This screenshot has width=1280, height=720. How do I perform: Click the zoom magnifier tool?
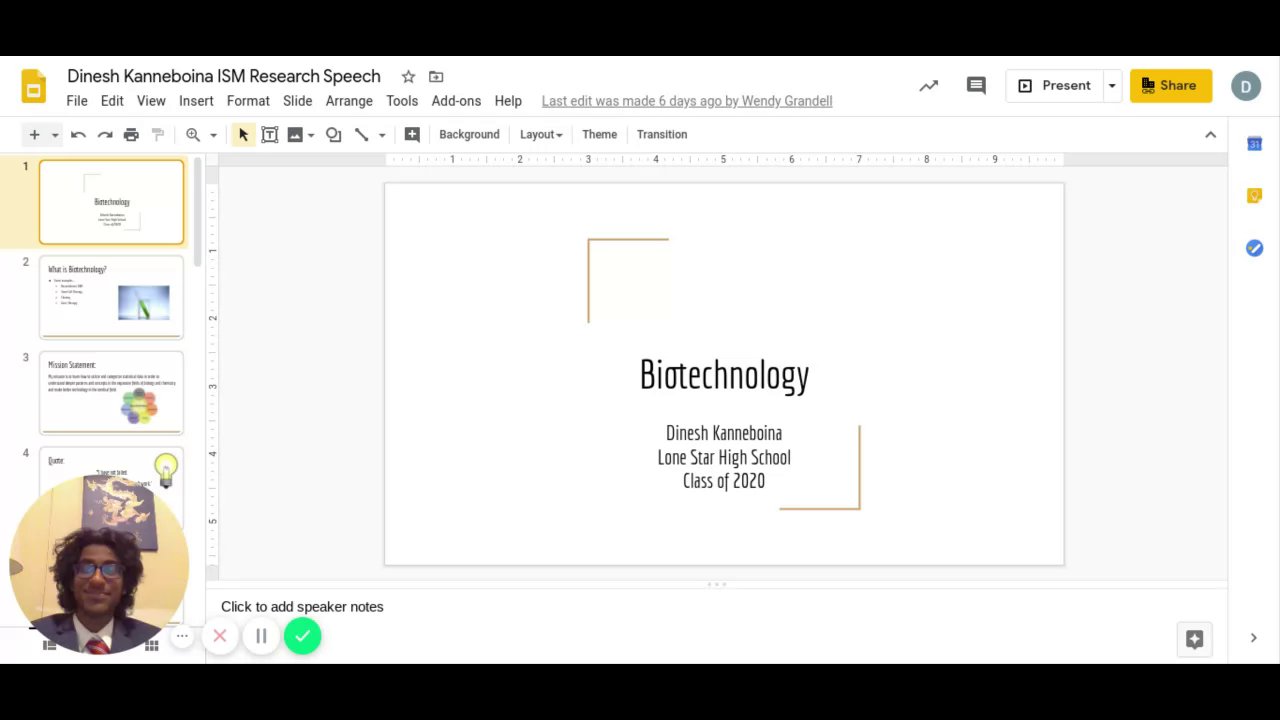193,134
